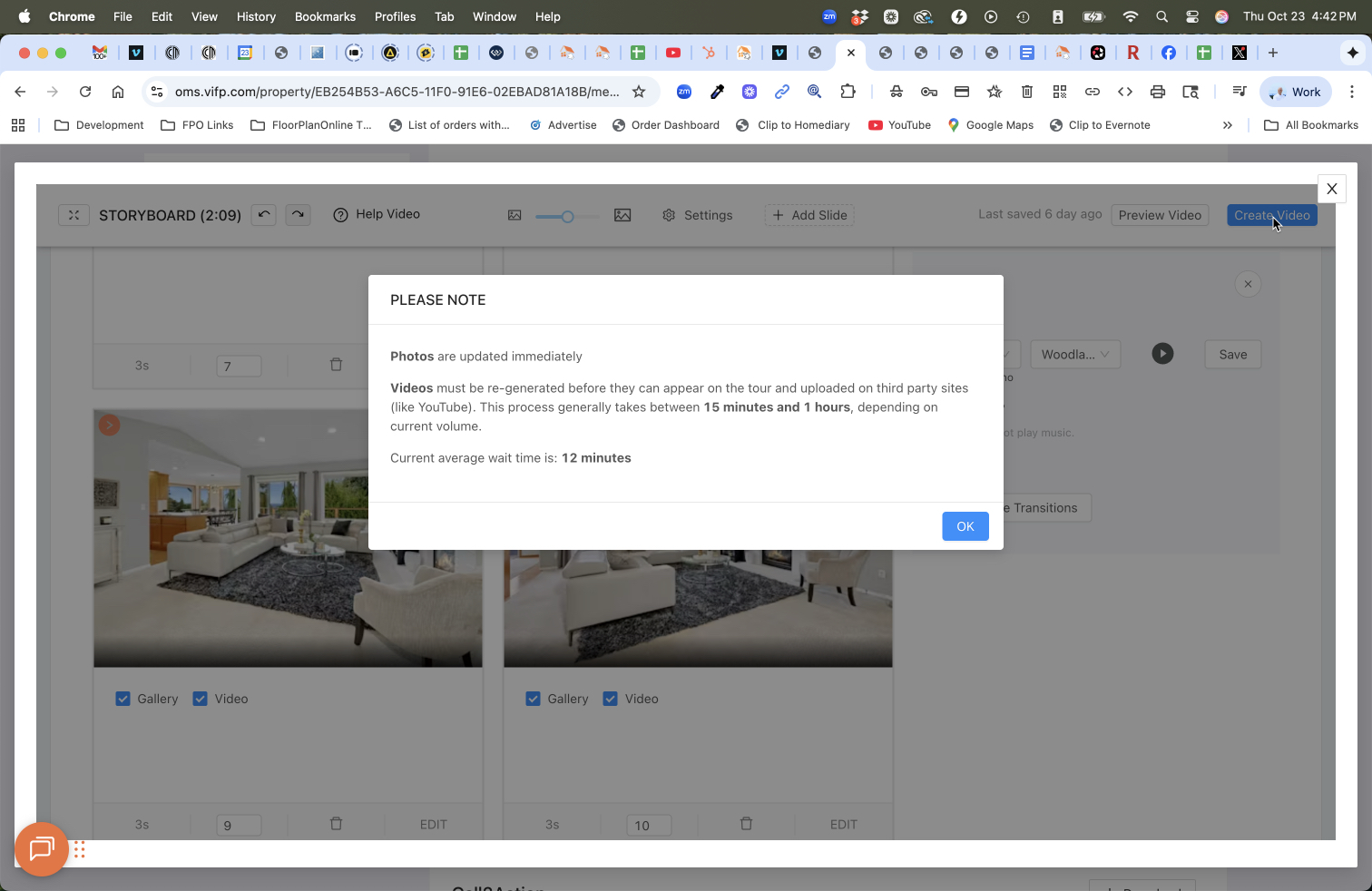Open the orange chat support bubble
Image resolution: width=1372 pixels, height=891 pixels.
(42, 849)
